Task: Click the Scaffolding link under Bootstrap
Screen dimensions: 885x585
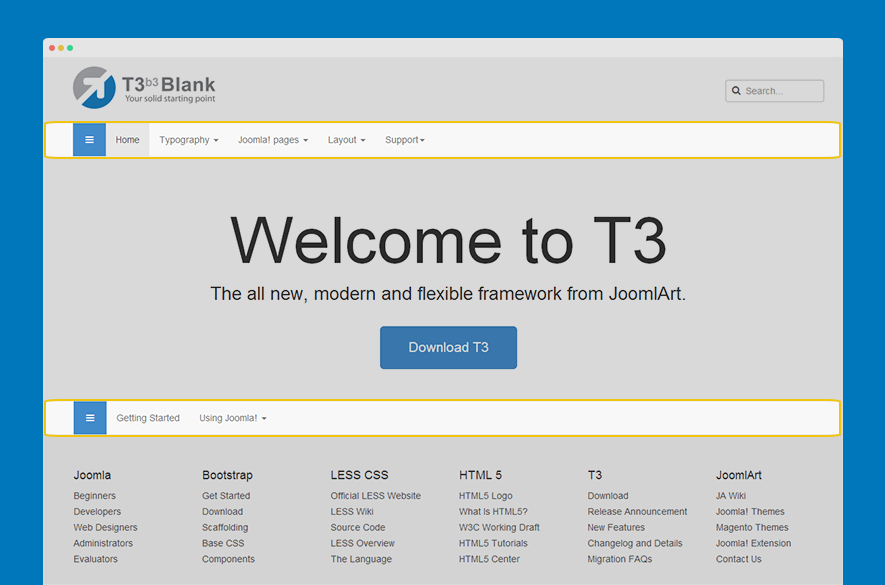Action: (x=227, y=528)
